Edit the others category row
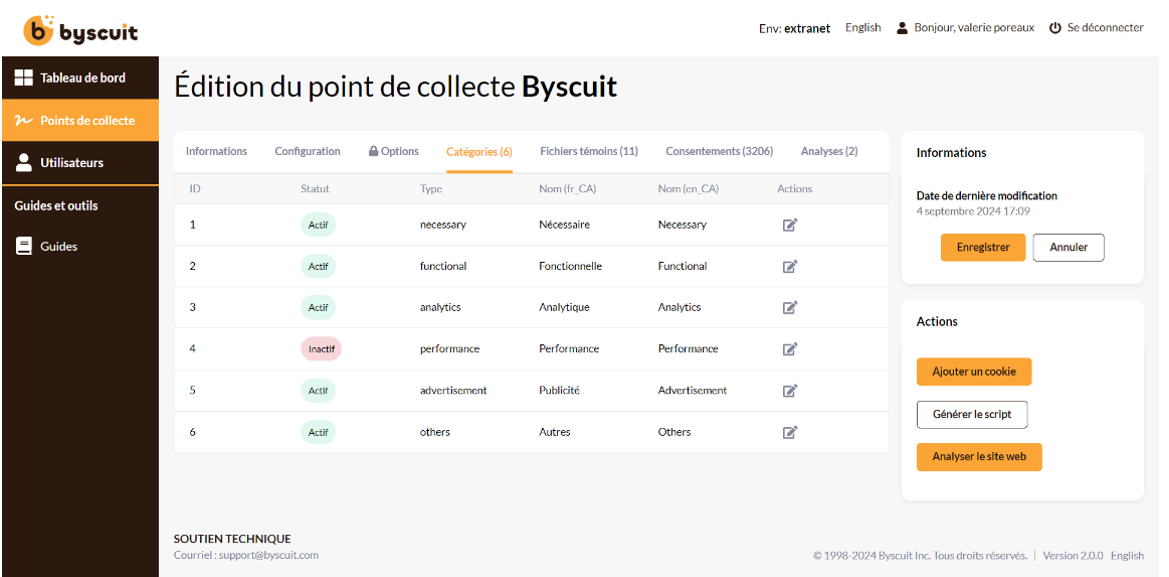 pos(790,432)
